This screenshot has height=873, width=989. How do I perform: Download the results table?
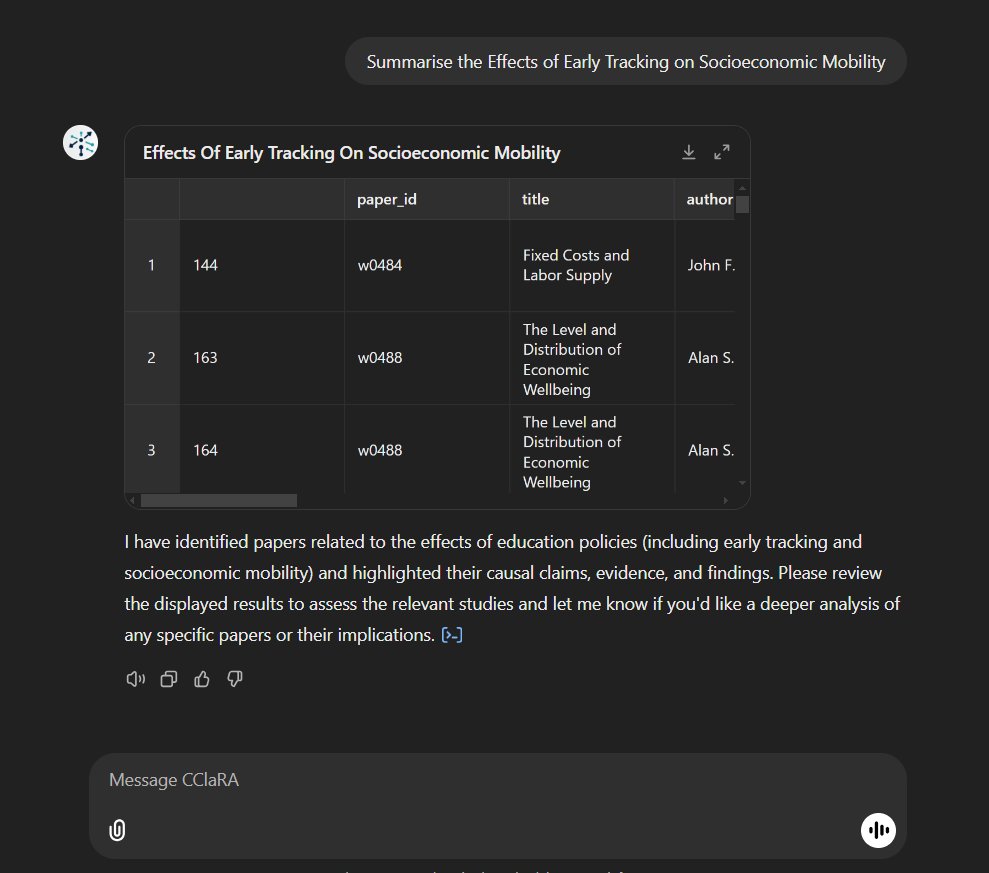tap(689, 152)
